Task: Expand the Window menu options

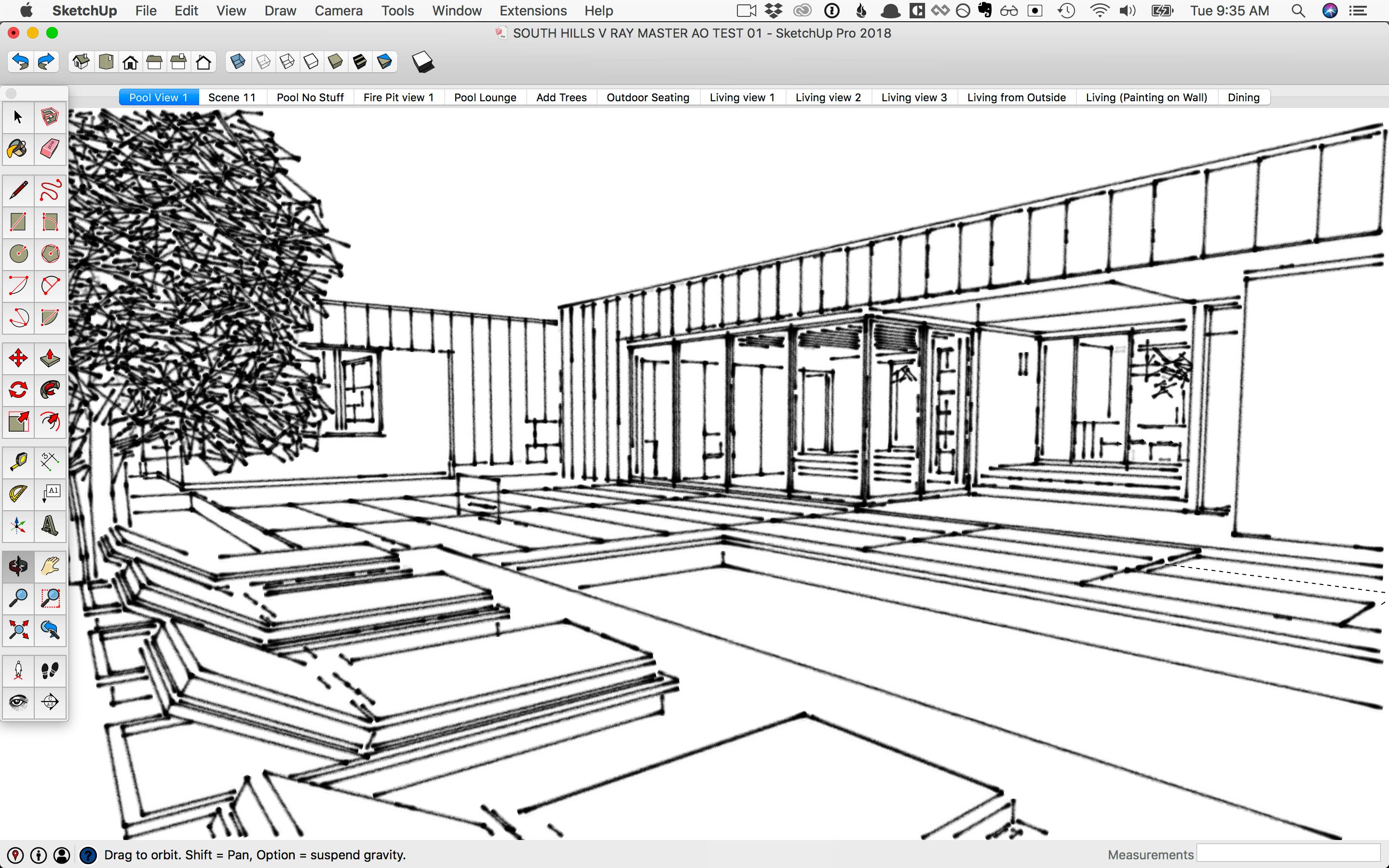Action: [x=456, y=10]
